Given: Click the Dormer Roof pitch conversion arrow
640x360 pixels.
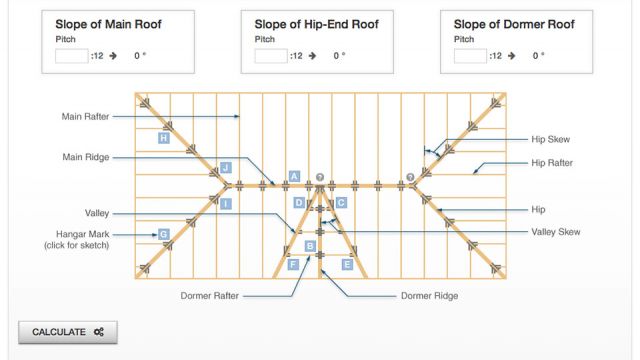Looking at the screenshot, I should [x=511, y=56].
